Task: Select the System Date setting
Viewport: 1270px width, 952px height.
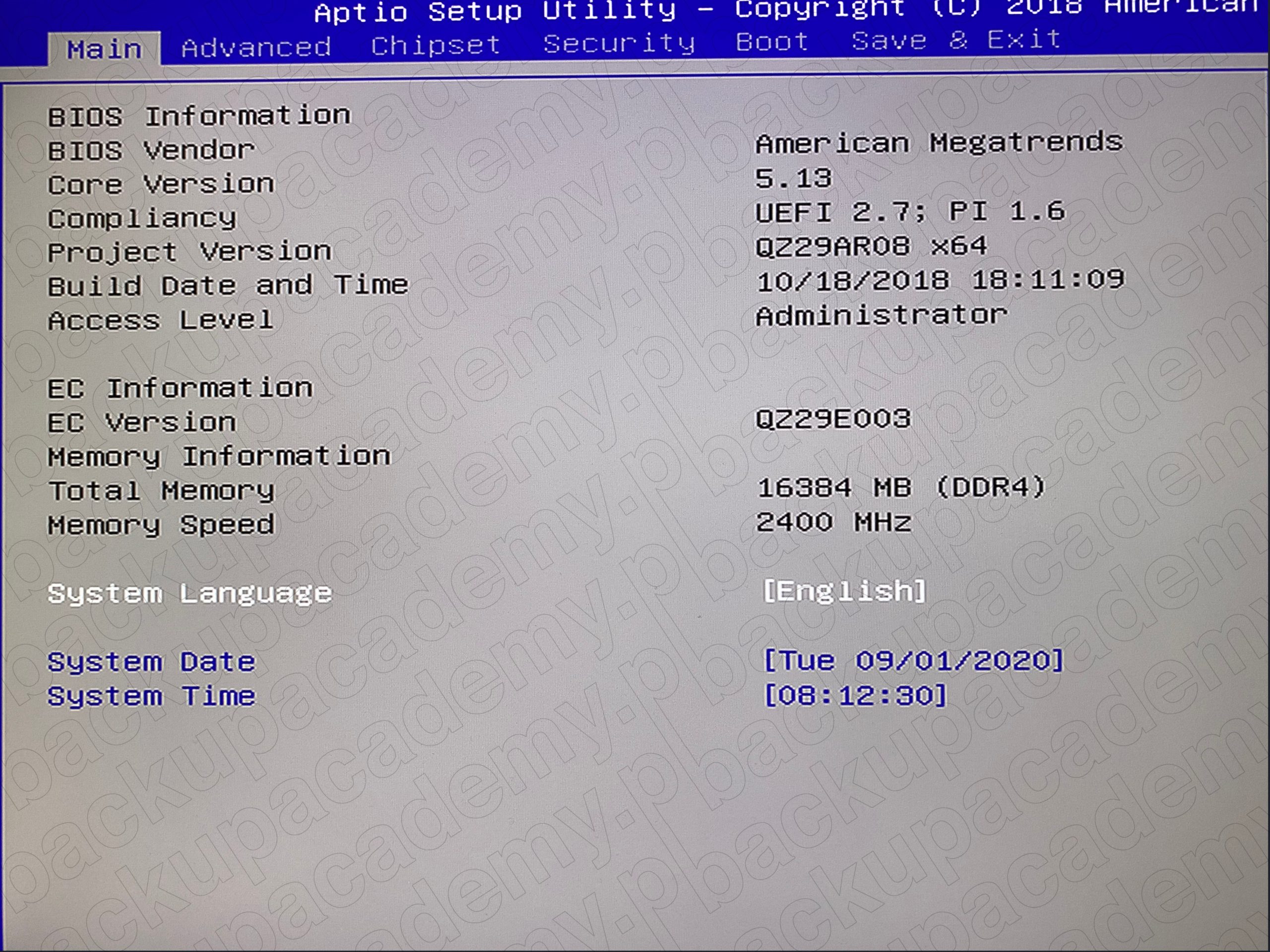Action: coord(152,661)
